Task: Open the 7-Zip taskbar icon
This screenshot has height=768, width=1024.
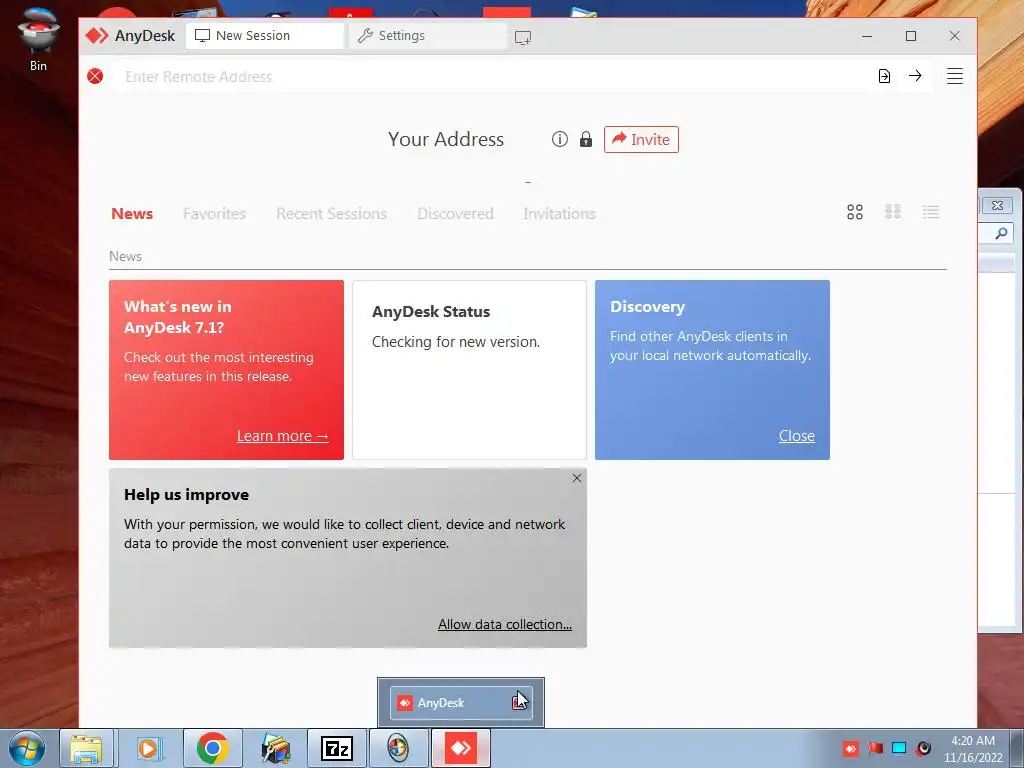Action: click(x=337, y=748)
